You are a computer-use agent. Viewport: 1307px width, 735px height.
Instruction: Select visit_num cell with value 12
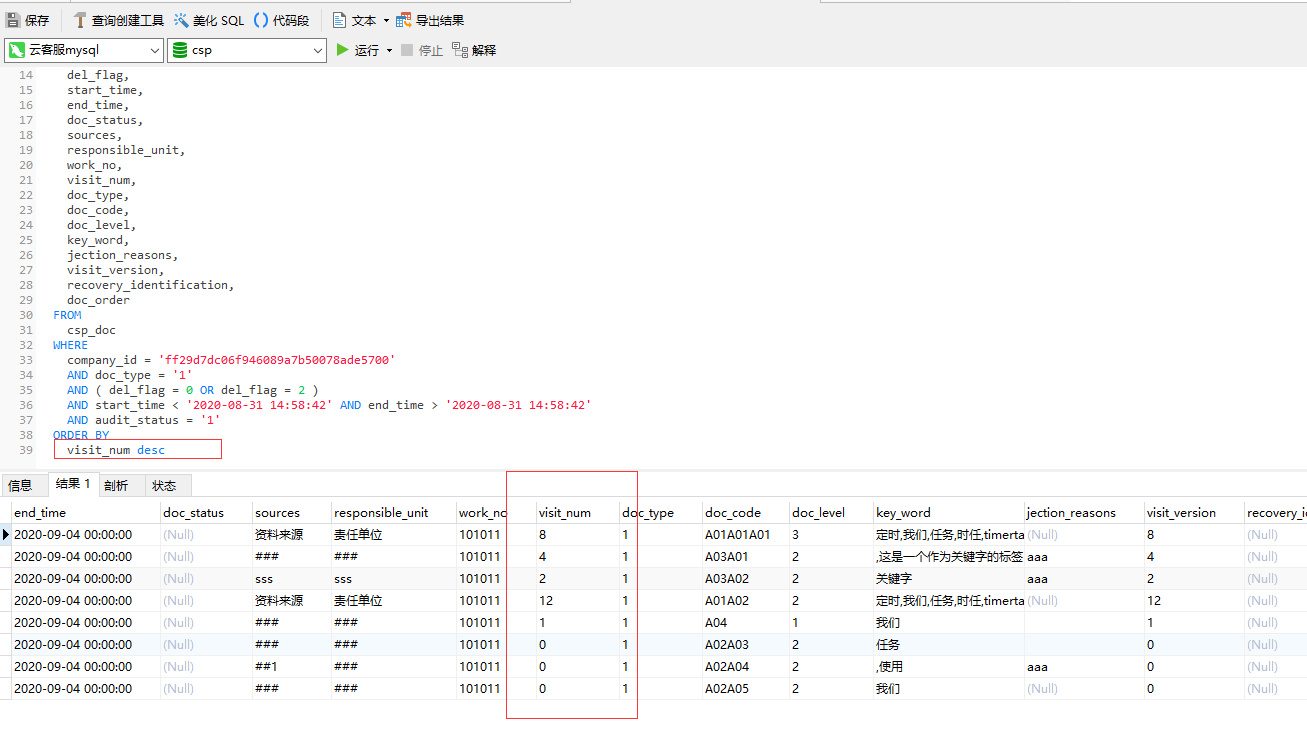coord(578,600)
